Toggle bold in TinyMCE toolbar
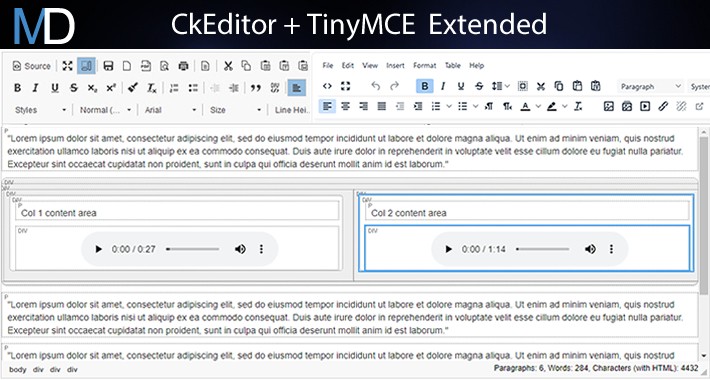710x380 pixels. pos(425,86)
